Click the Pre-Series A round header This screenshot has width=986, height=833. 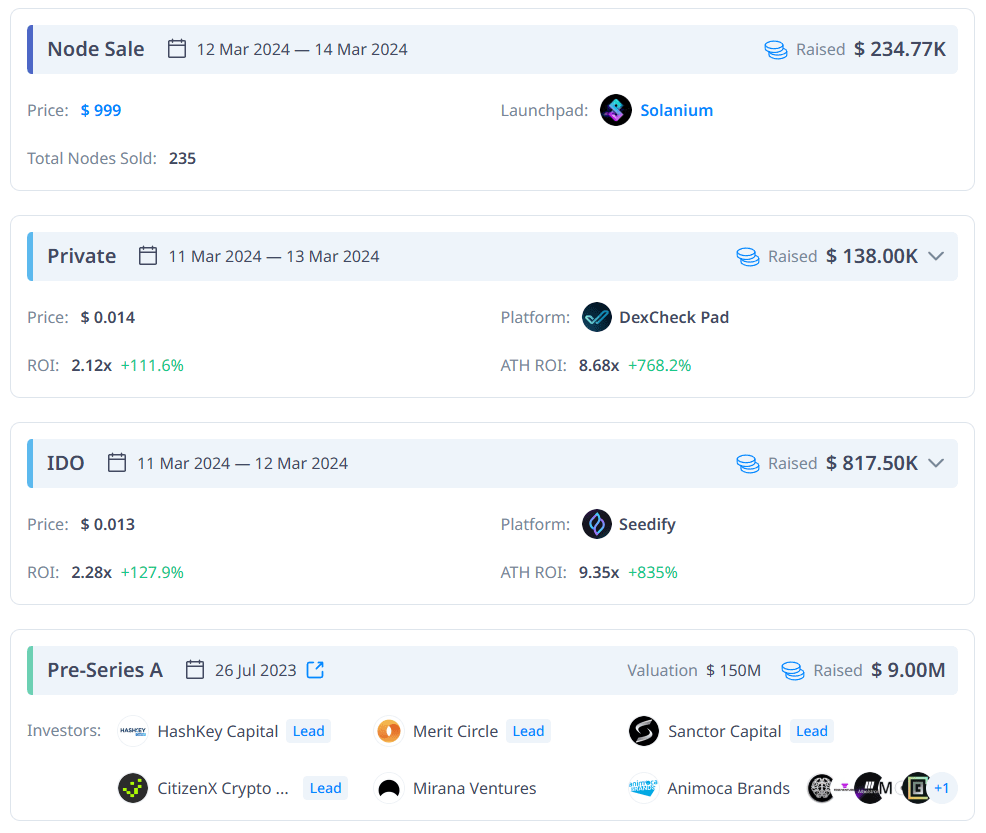point(105,670)
